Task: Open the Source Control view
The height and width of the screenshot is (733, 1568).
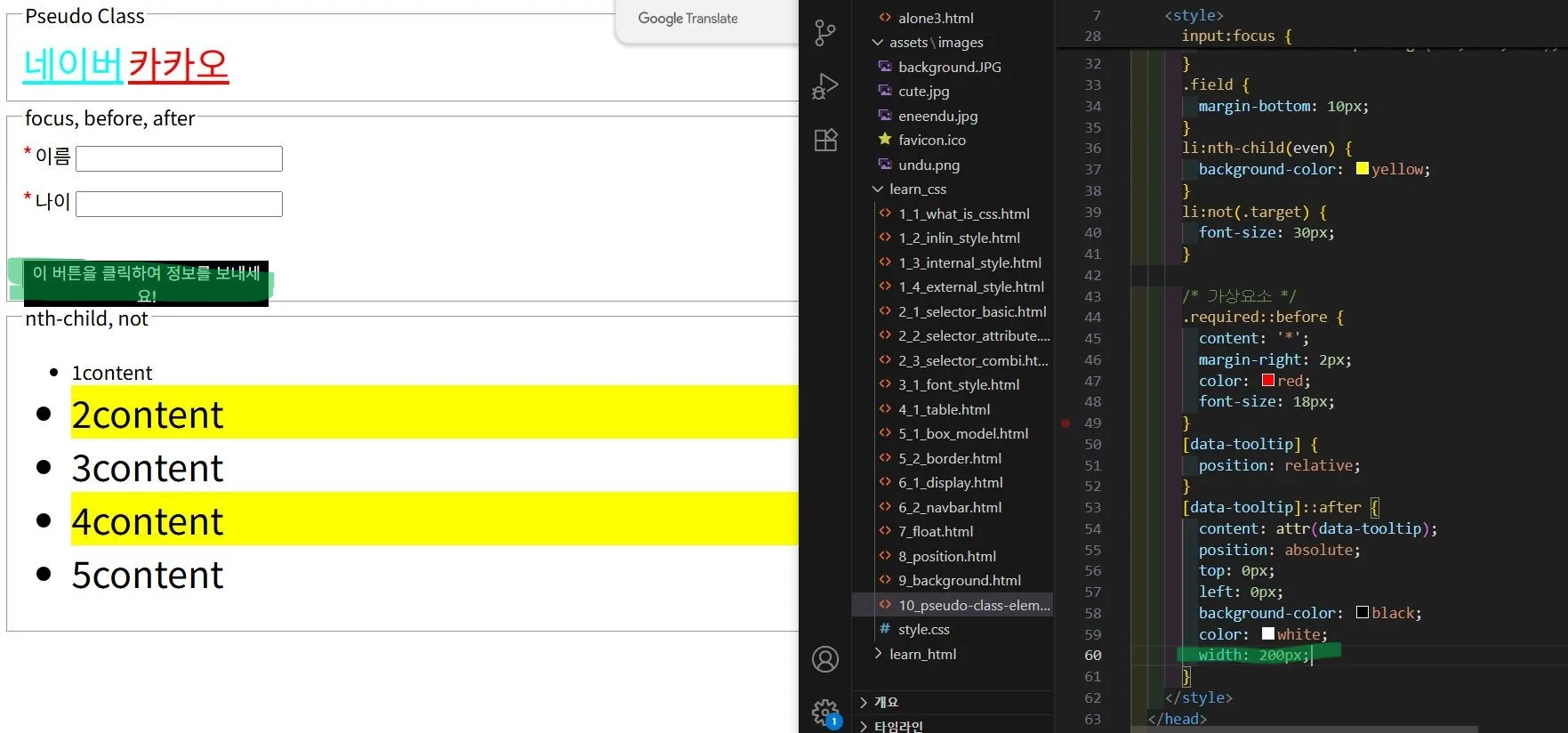Action: pos(825,34)
